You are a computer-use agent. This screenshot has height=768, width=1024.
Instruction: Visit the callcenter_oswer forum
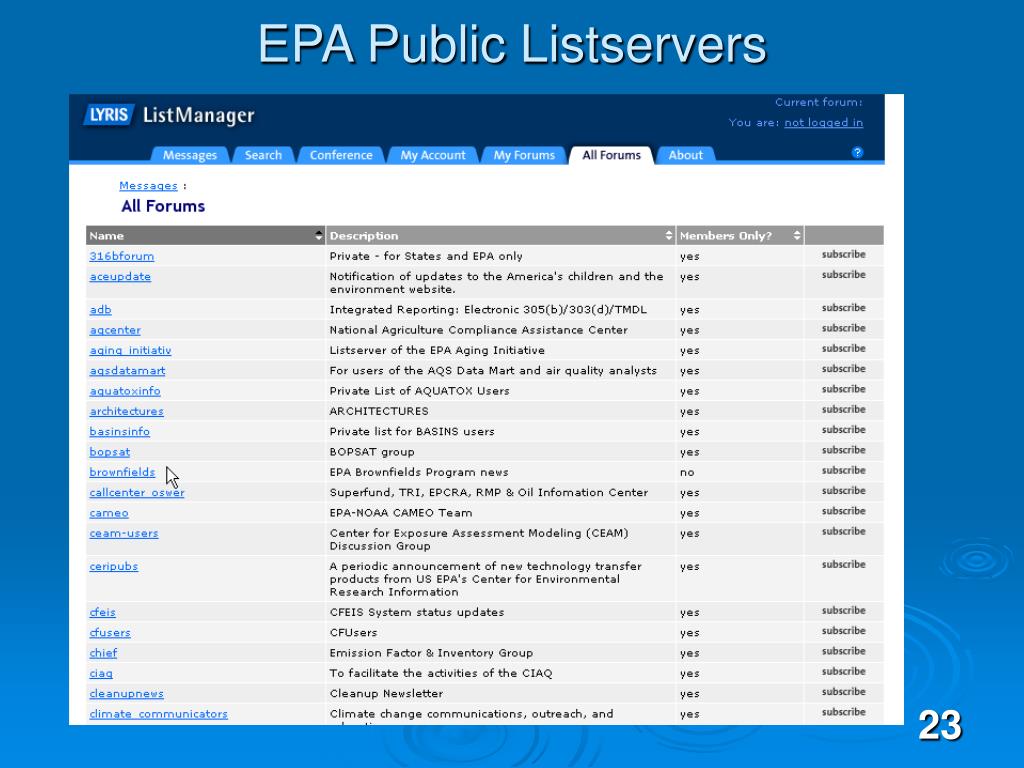[137, 492]
